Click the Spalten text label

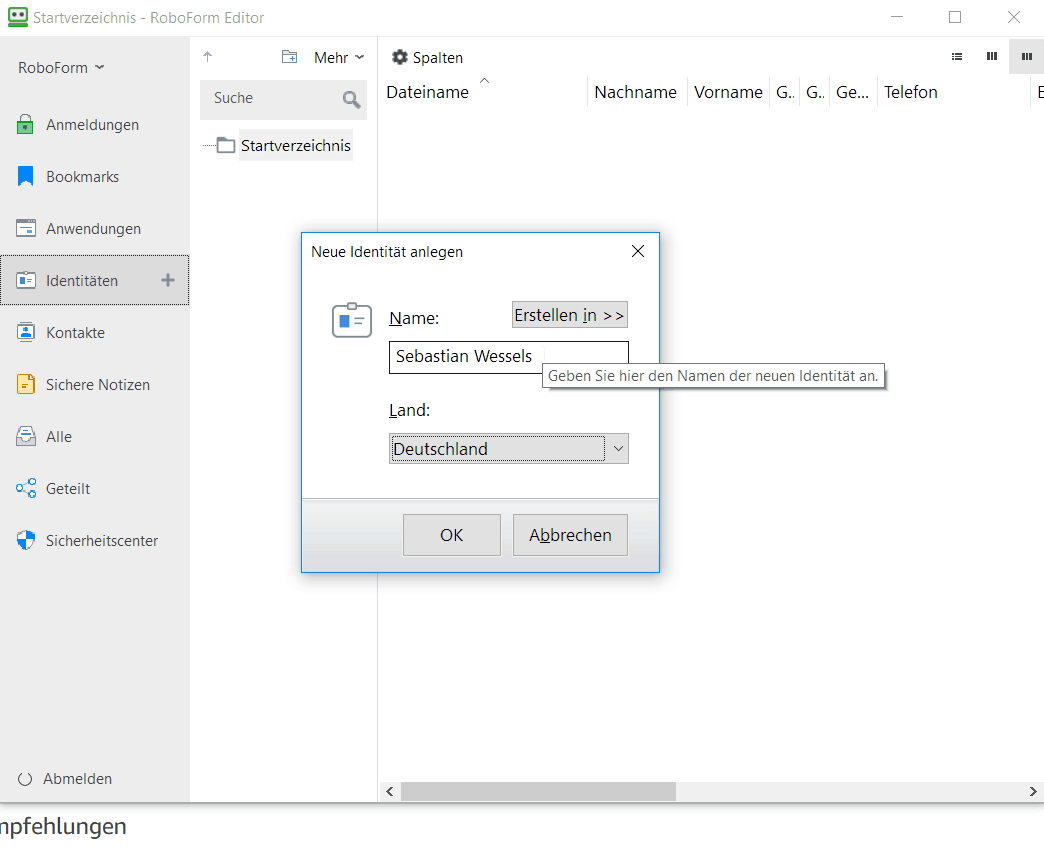[x=437, y=58]
